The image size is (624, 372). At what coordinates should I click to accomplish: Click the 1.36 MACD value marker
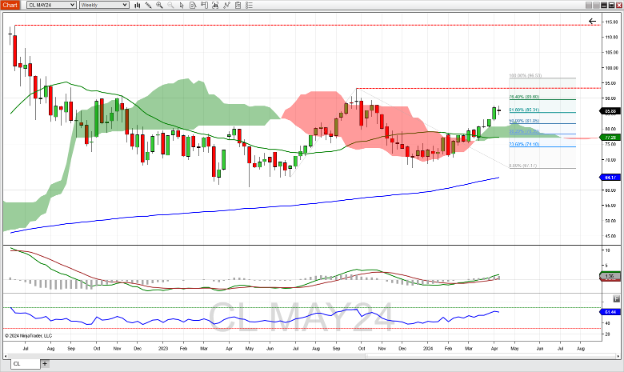click(610, 276)
